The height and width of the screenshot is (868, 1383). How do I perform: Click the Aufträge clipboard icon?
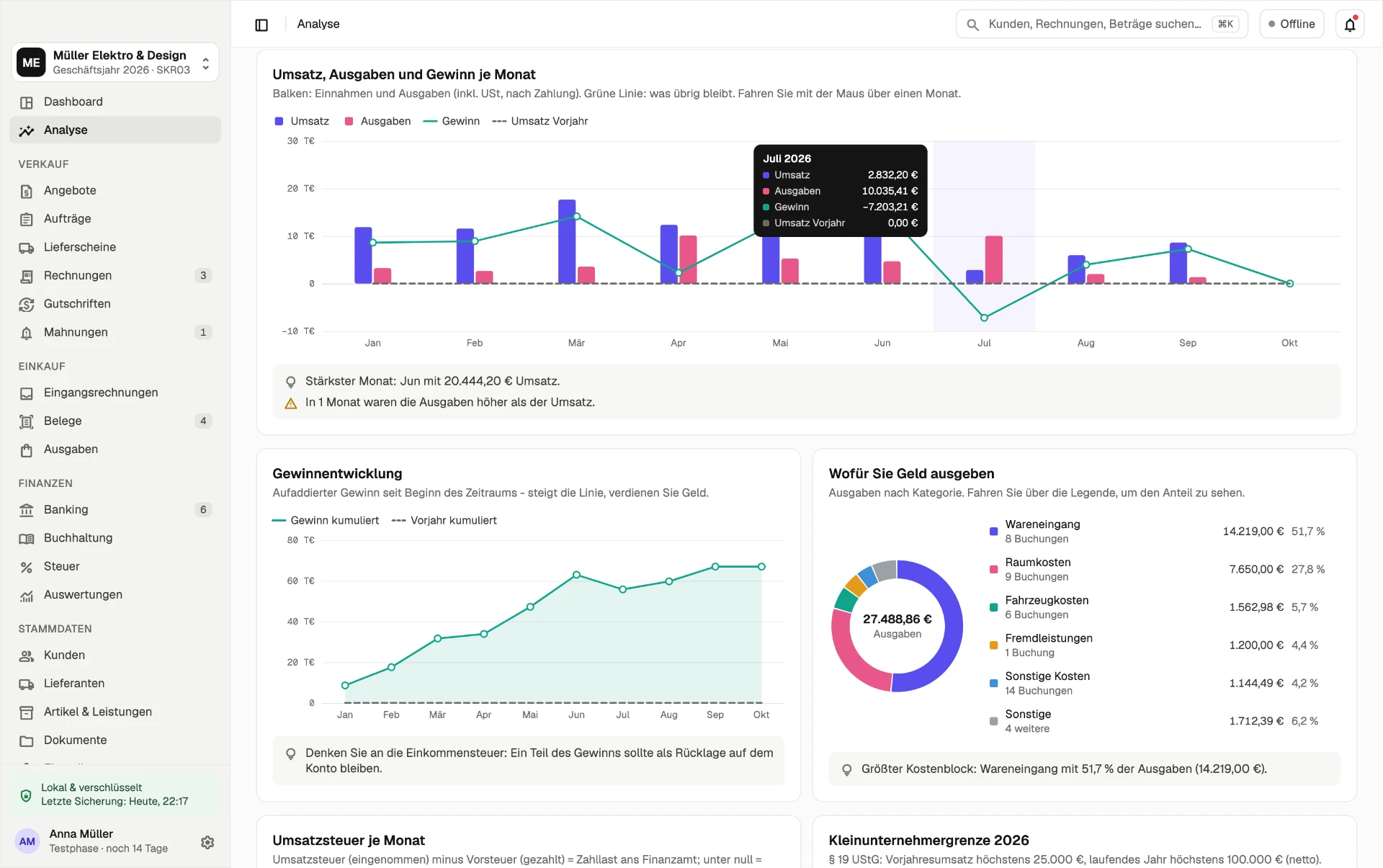coord(27,219)
